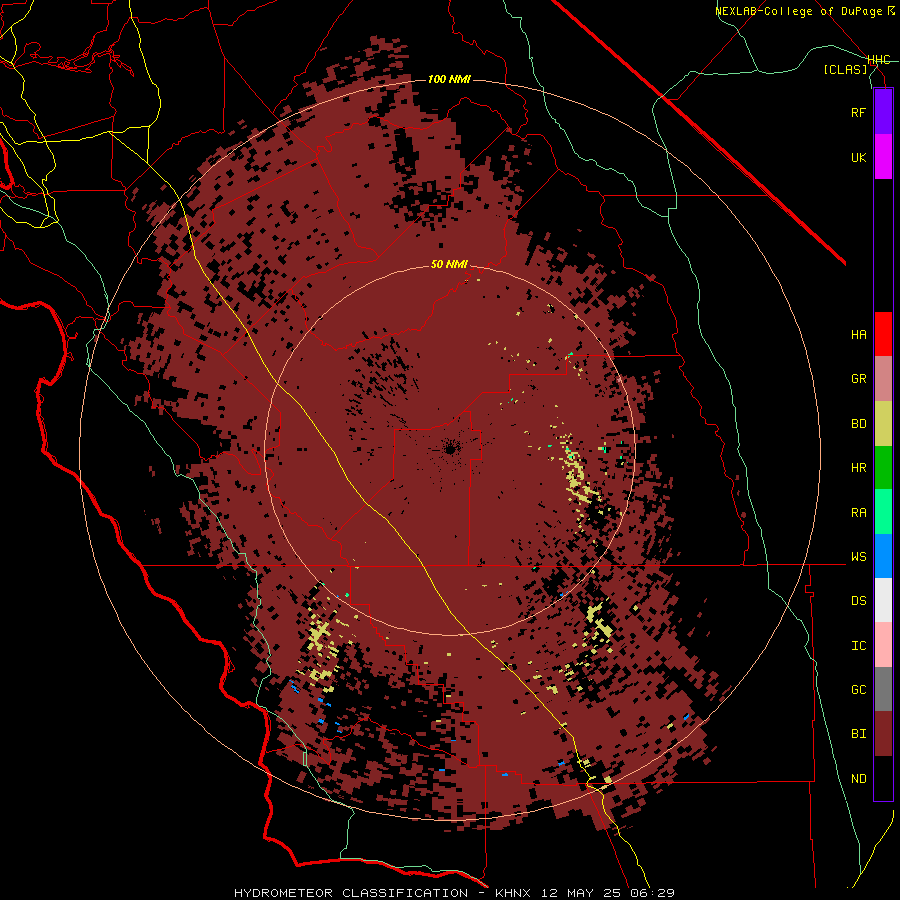Click the UK legend label
This screenshot has height=900, width=900.
click(x=859, y=157)
